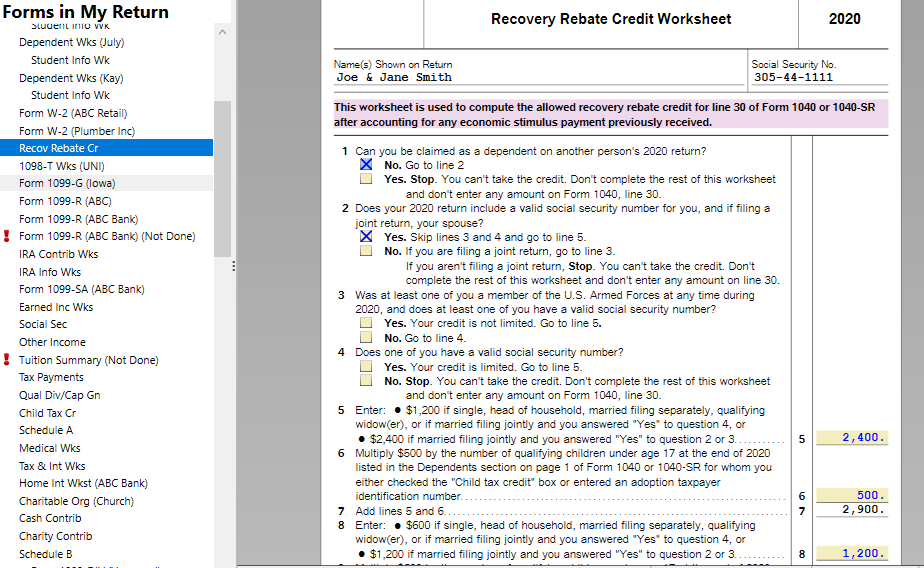Screen dimensions: 924x568
Task: Click the forms list scroll up arrow
Action: pyautogui.click(x=222, y=32)
